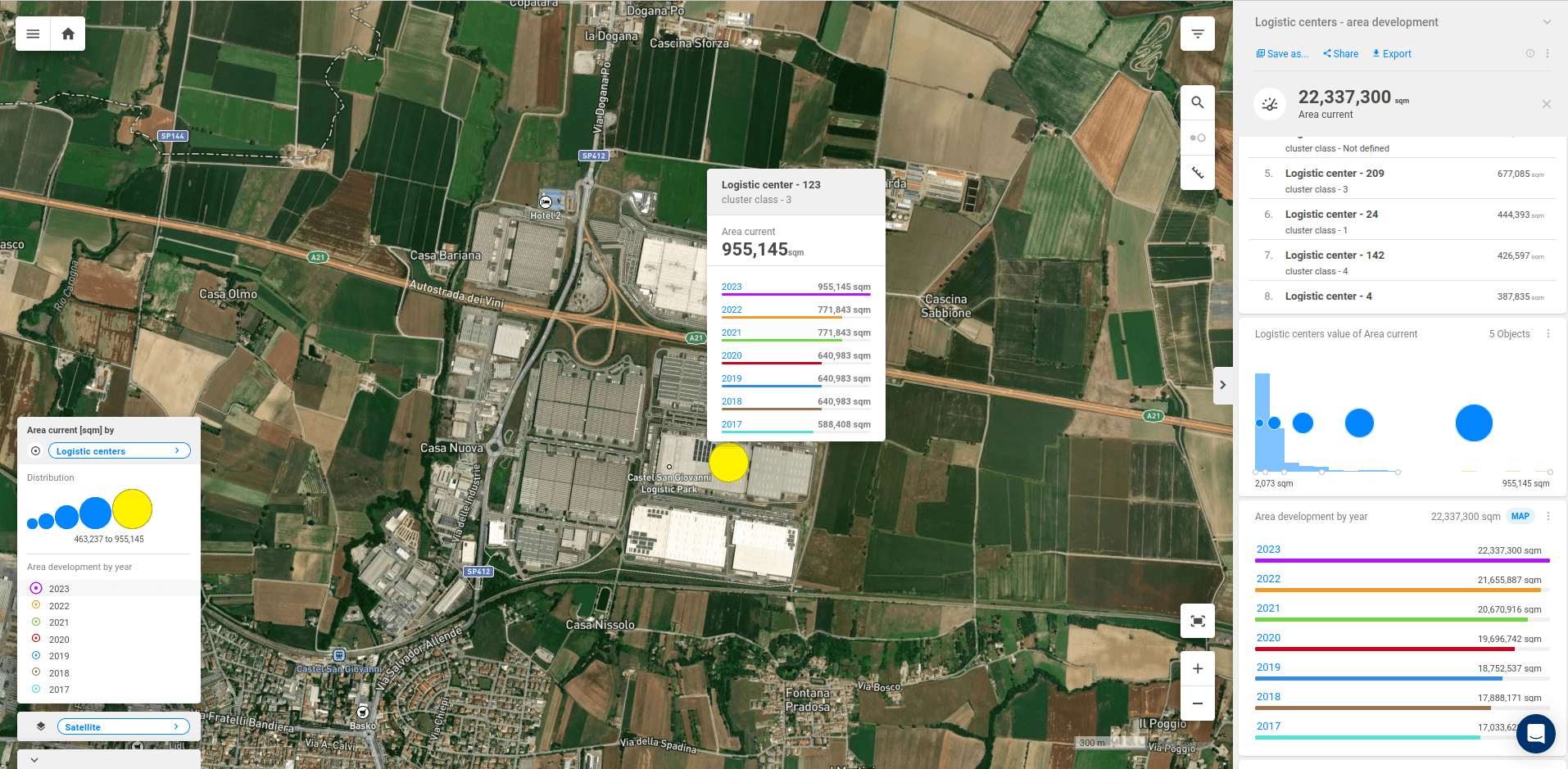Open the kebab menu beside Logistic centers value
This screenshot has height=769, width=1568.
(x=1548, y=333)
